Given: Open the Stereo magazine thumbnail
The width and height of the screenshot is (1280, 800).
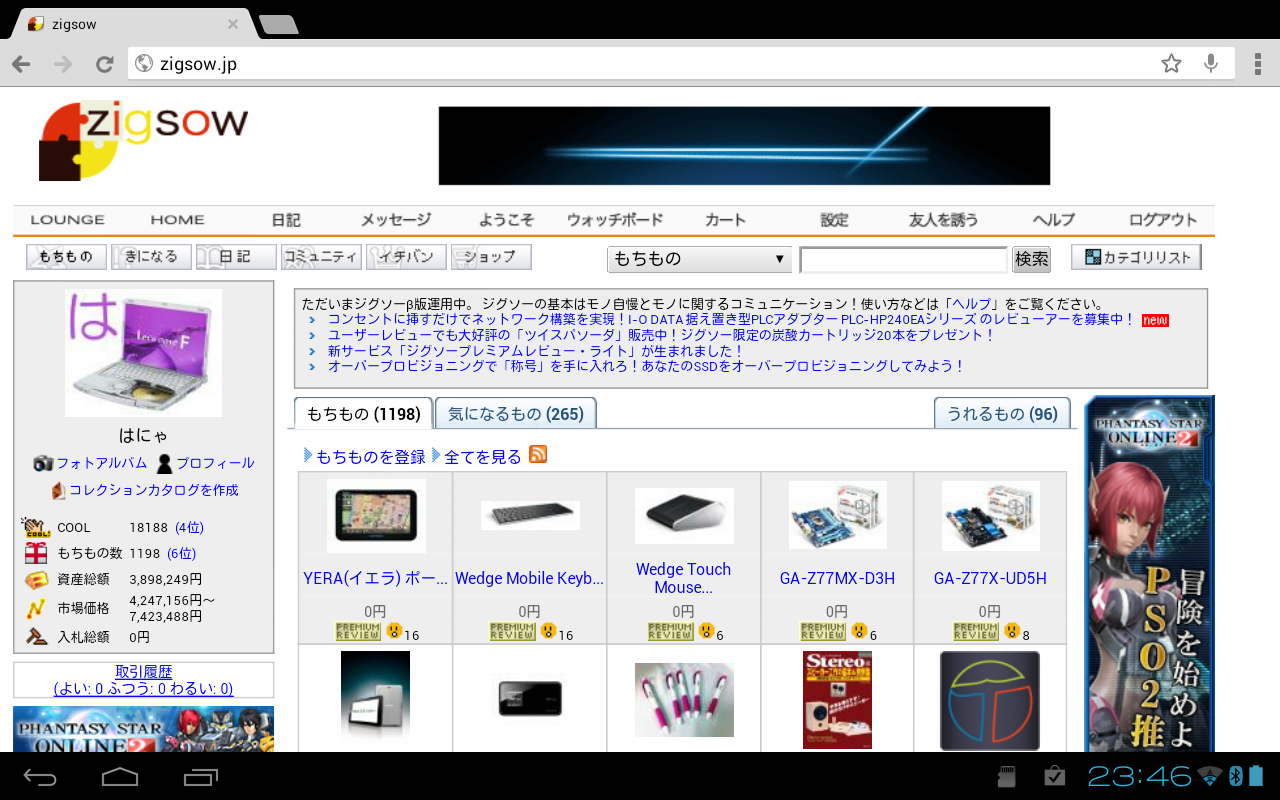Looking at the screenshot, I should tap(837, 700).
